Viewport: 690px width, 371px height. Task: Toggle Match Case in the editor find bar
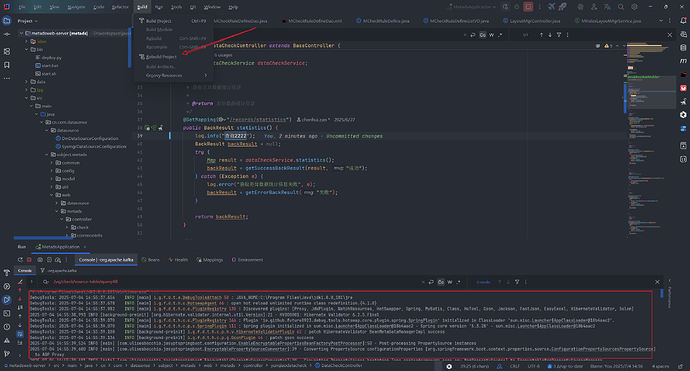(483, 35)
